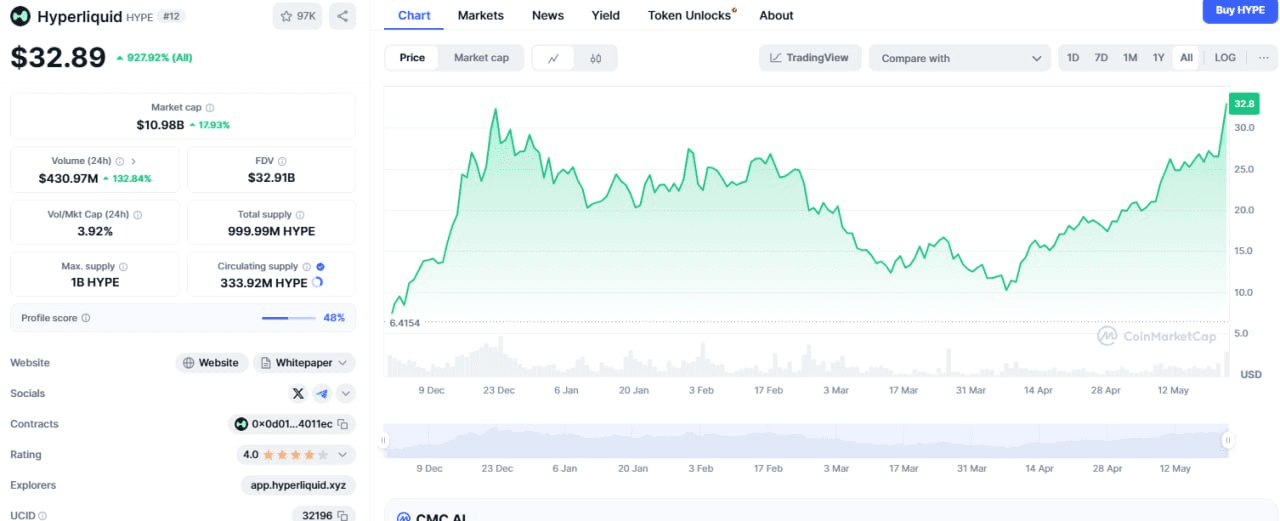This screenshot has height=521, width=1280.
Task: Set chart range to 1M
Action: [x=1130, y=58]
